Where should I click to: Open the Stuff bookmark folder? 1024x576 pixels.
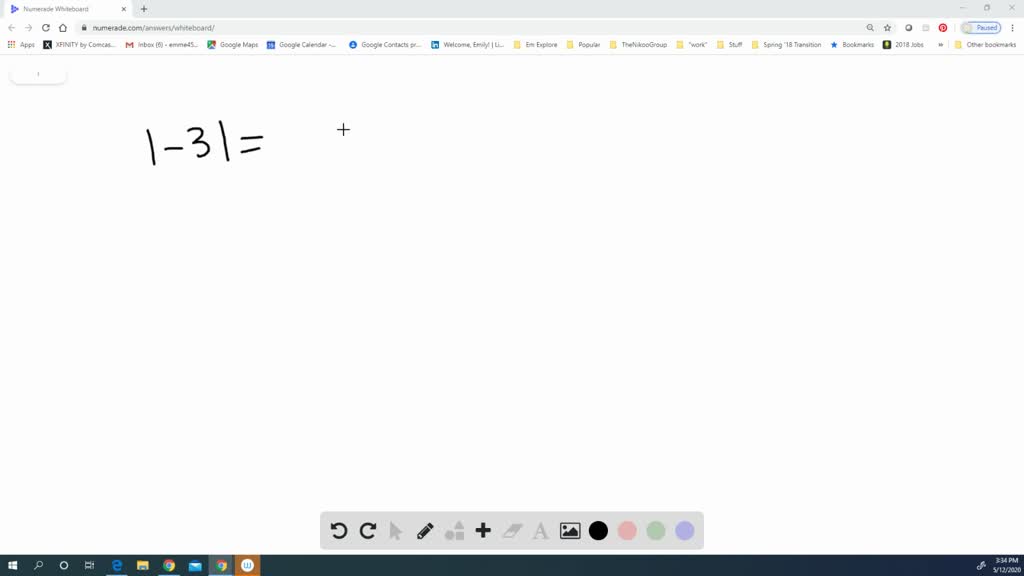click(x=730, y=45)
